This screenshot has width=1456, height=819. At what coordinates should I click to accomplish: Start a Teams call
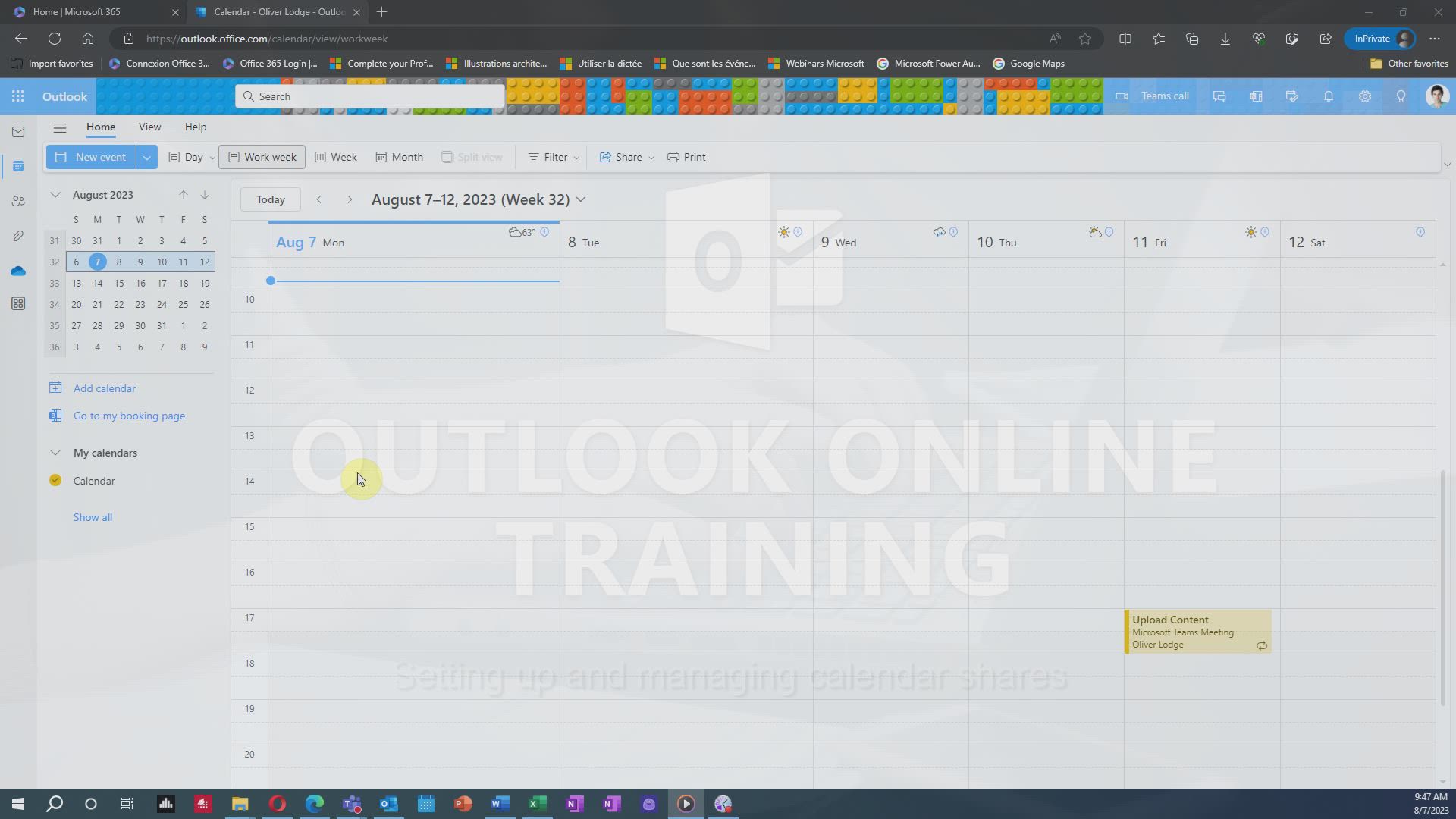(1153, 96)
